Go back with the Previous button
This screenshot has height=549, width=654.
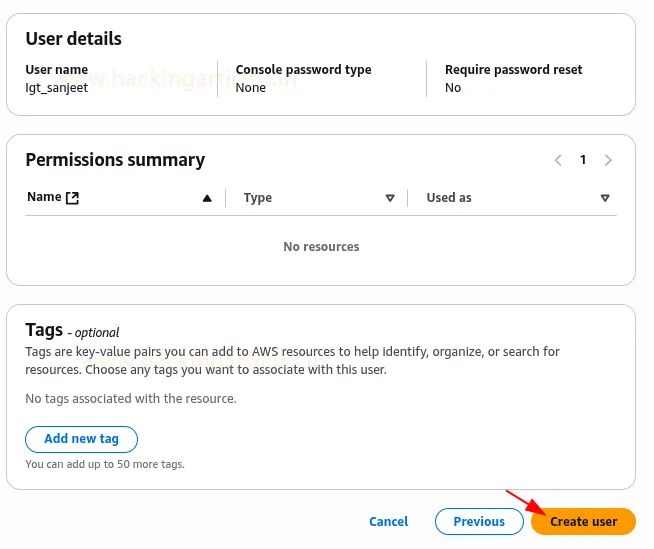[479, 521]
